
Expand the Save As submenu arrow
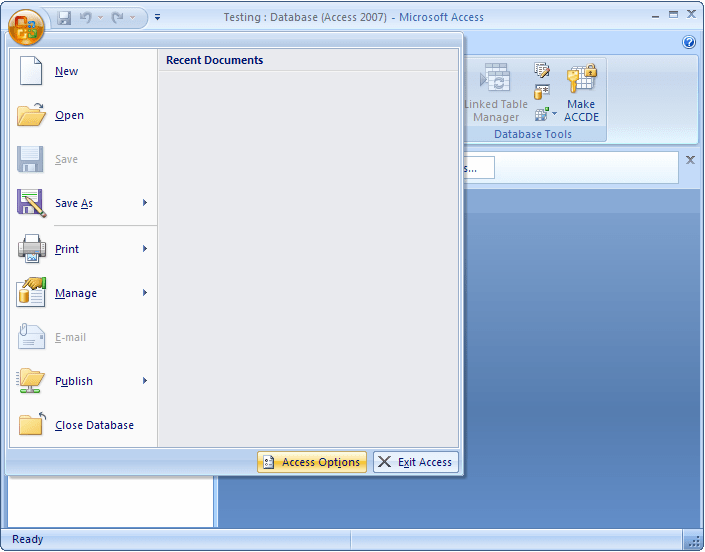tap(145, 203)
